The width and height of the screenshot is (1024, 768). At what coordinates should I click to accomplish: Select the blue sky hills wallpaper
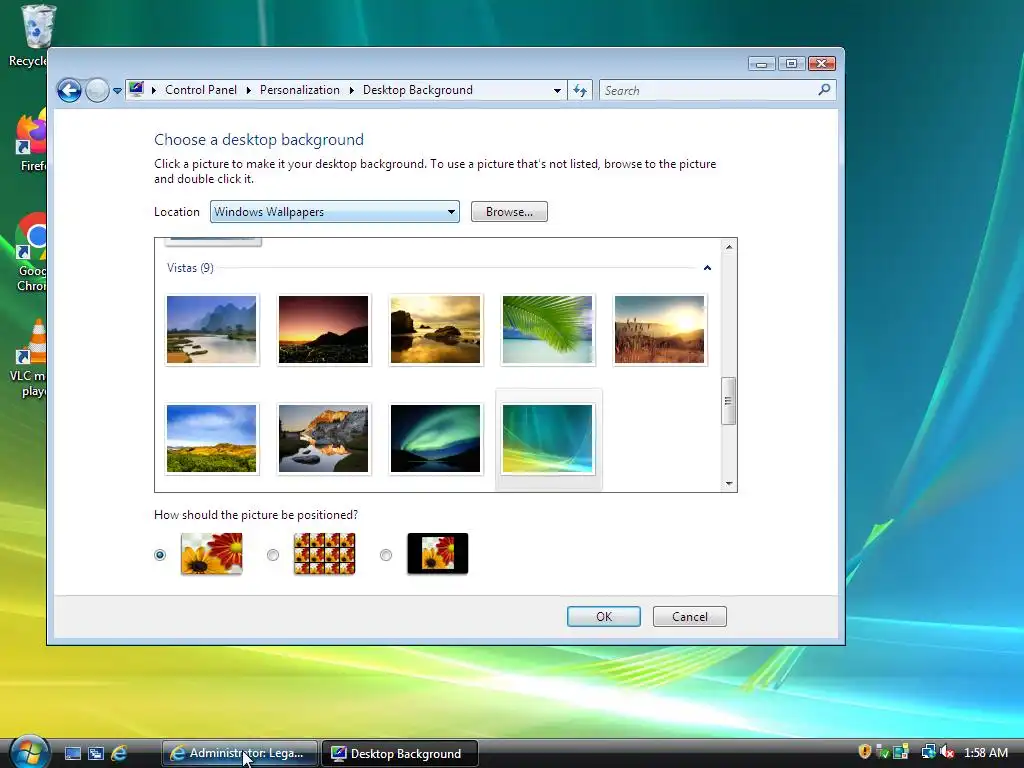click(212, 438)
